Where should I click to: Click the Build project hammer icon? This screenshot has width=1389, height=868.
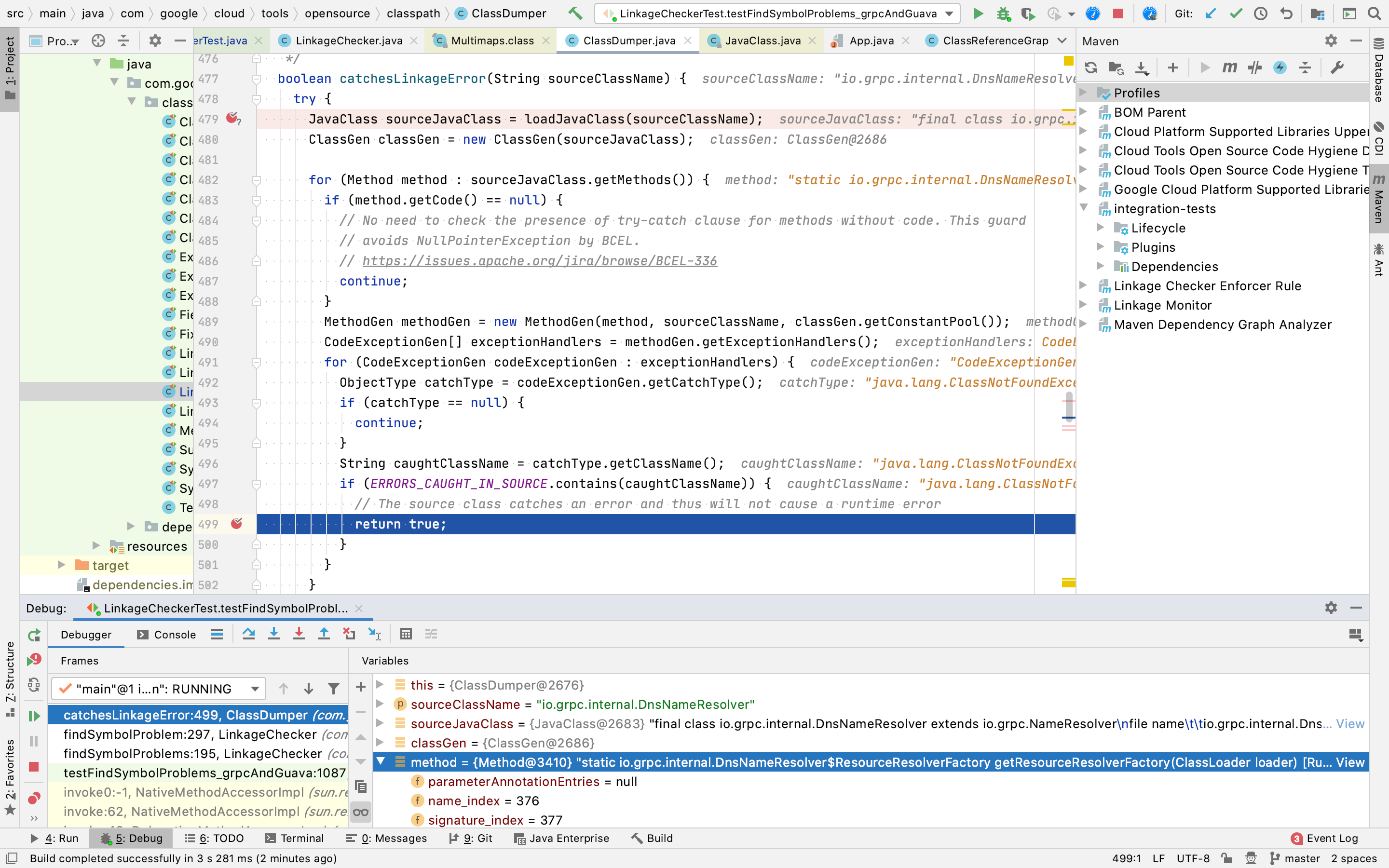(575, 13)
